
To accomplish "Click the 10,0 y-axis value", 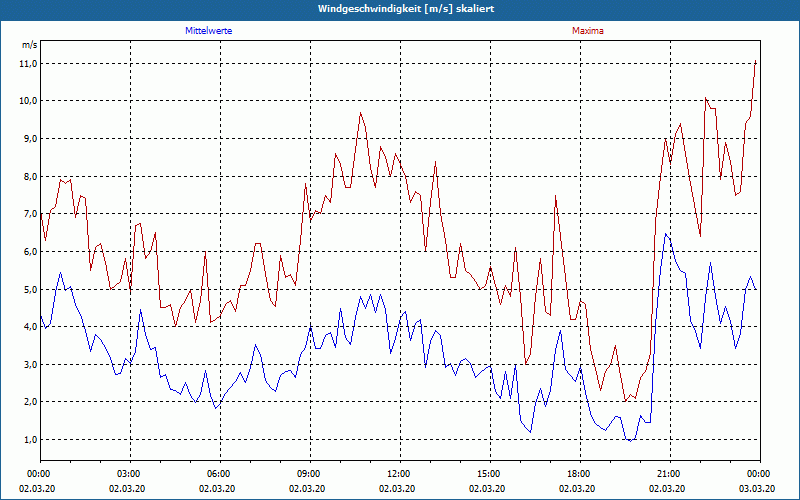I will pos(28,101).
